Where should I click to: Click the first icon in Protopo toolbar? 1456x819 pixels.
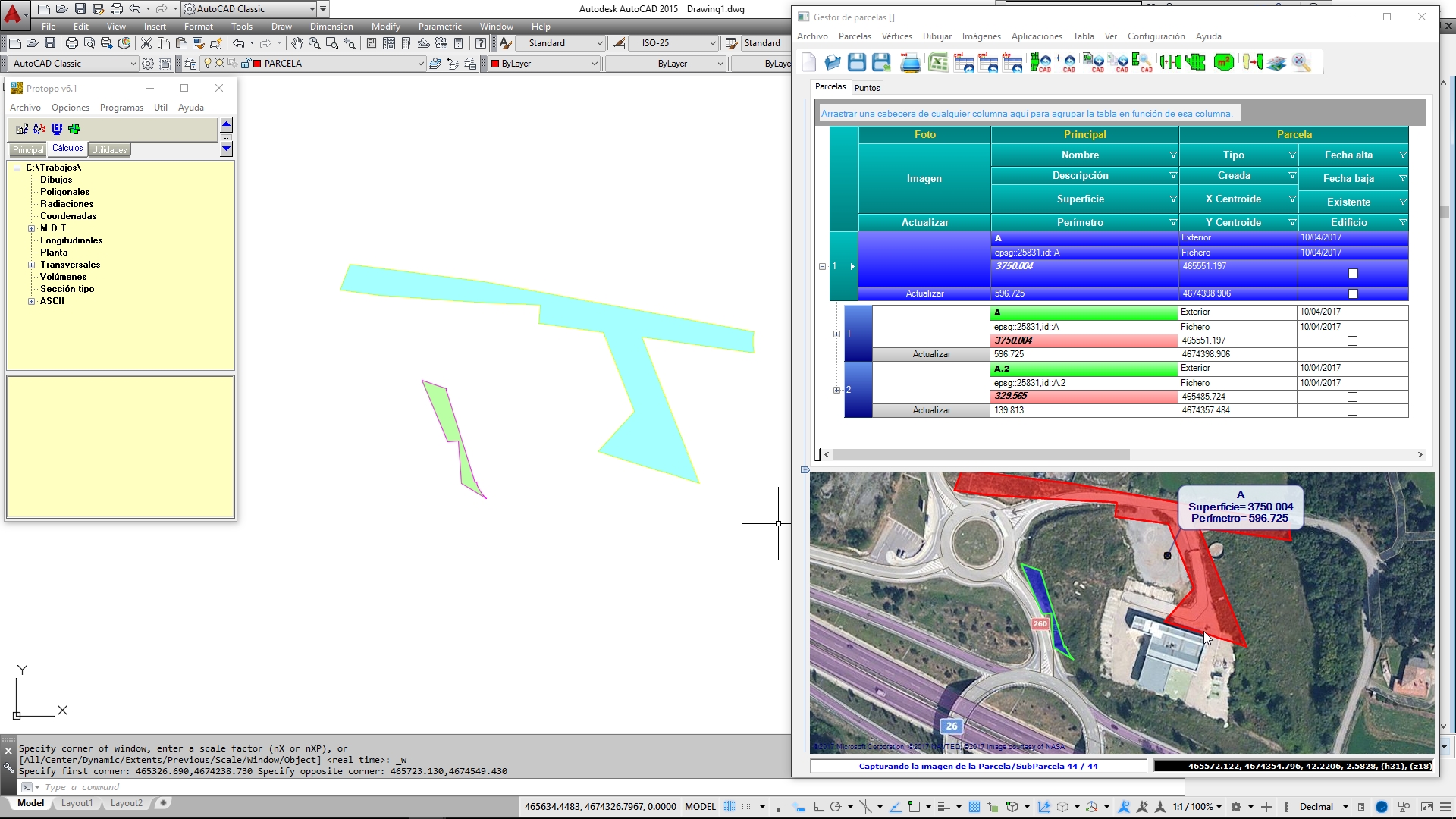(22, 129)
